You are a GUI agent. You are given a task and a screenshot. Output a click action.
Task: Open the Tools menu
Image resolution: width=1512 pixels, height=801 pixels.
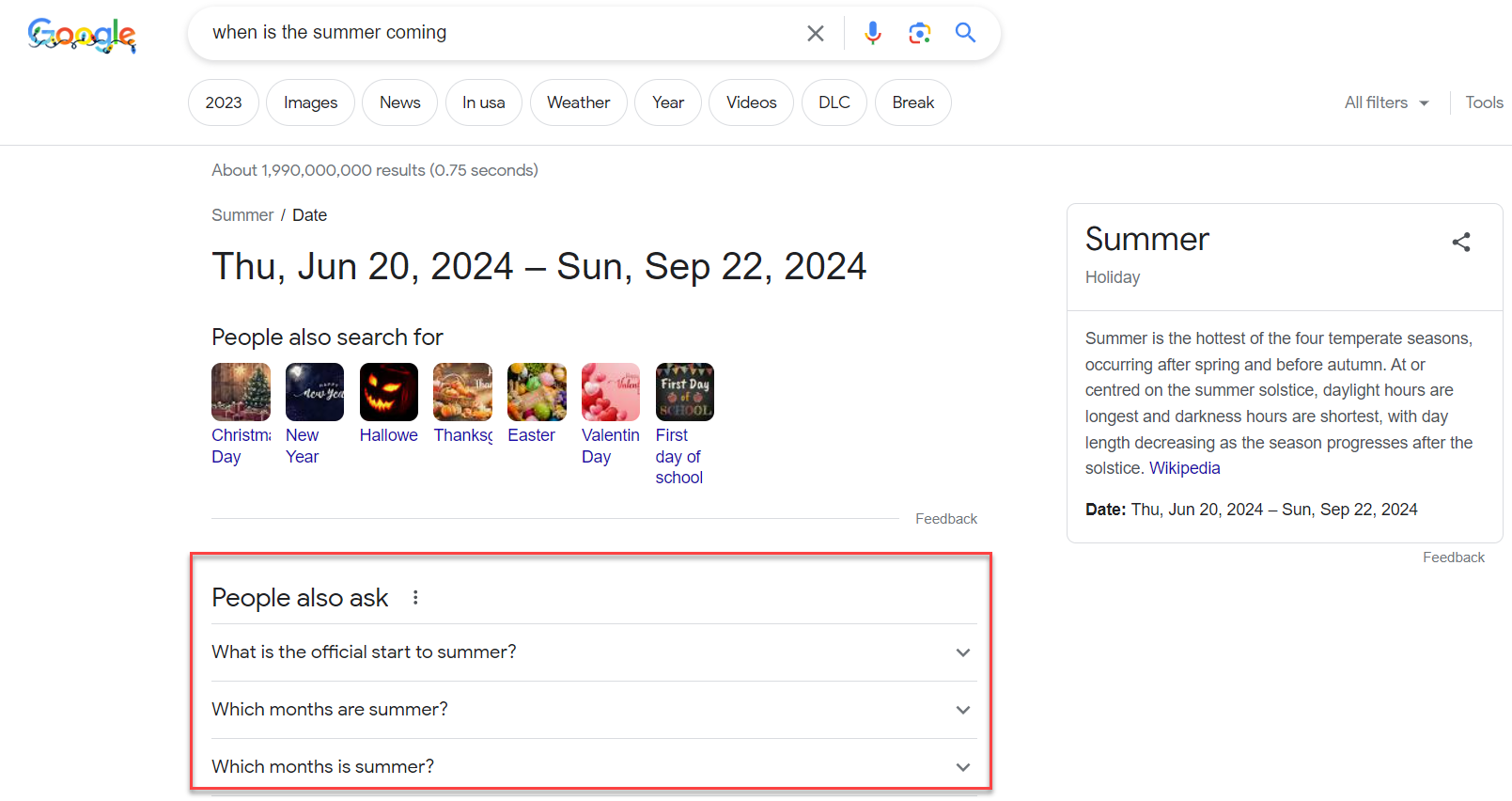[1484, 102]
